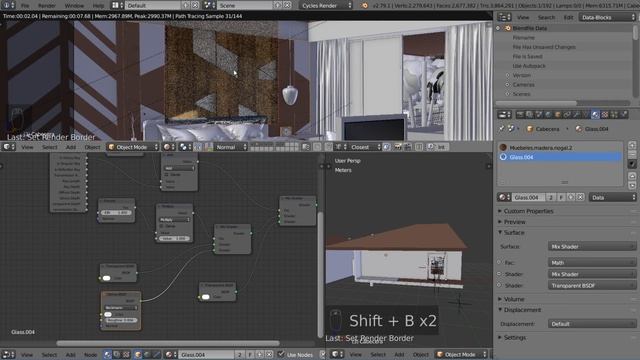
Task: Click the Fac Math button
Action: click(591, 262)
